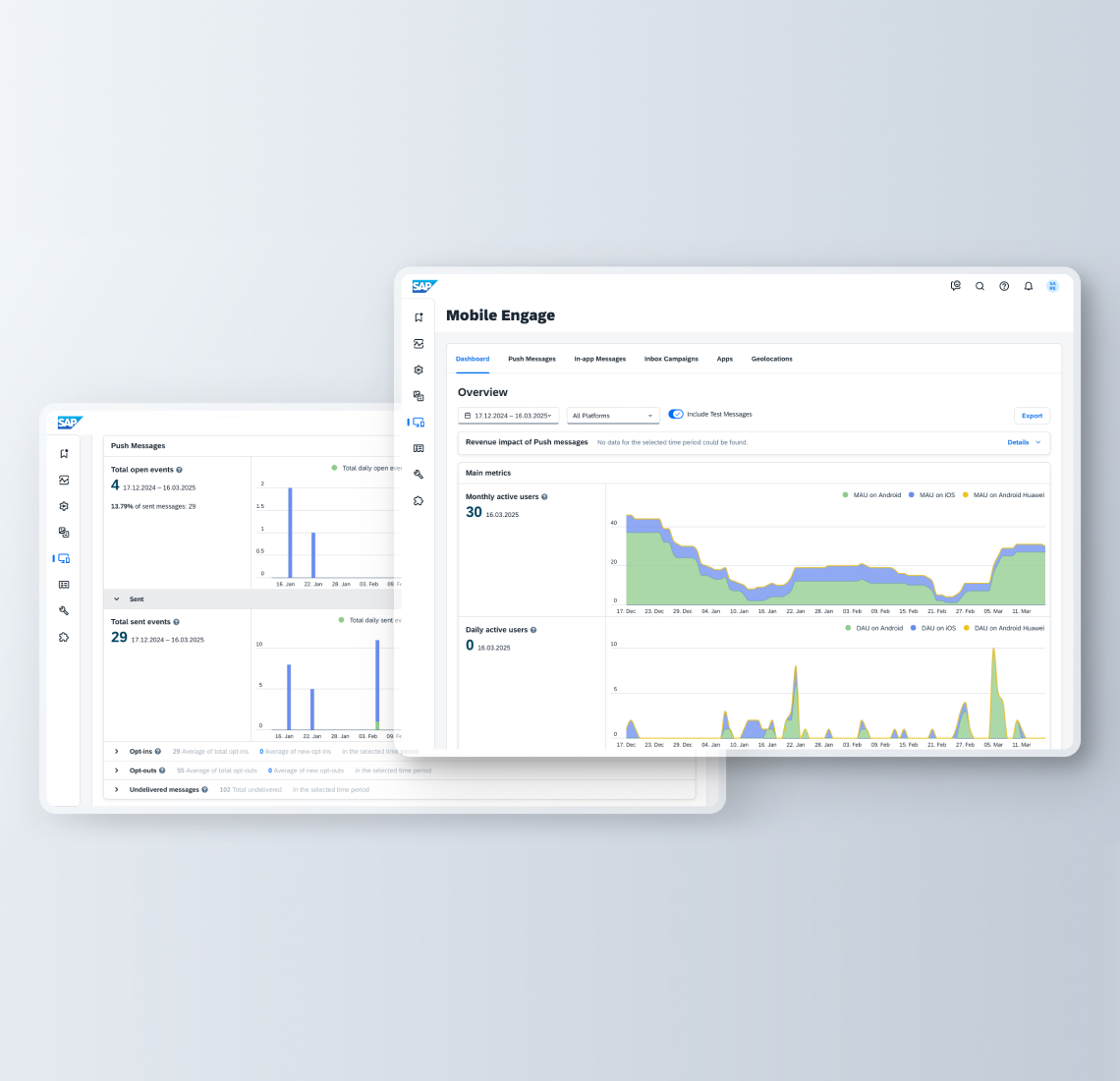Disable the Include Test Messages toggle
Image resolution: width=1120 pixels, height=1081 pixels.
click(x=676, y=414)
